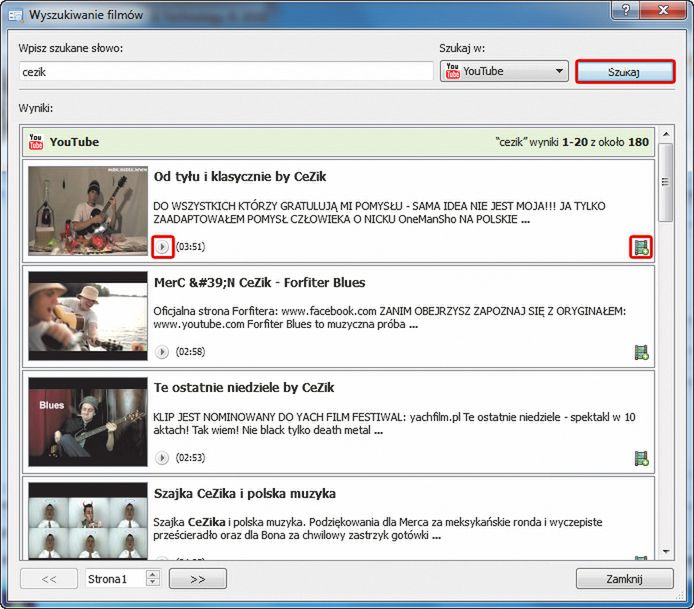
Task: Click description starting "Szajka CeZika i polska muzyka. Podziękowania"
Action: pos(378,528)
